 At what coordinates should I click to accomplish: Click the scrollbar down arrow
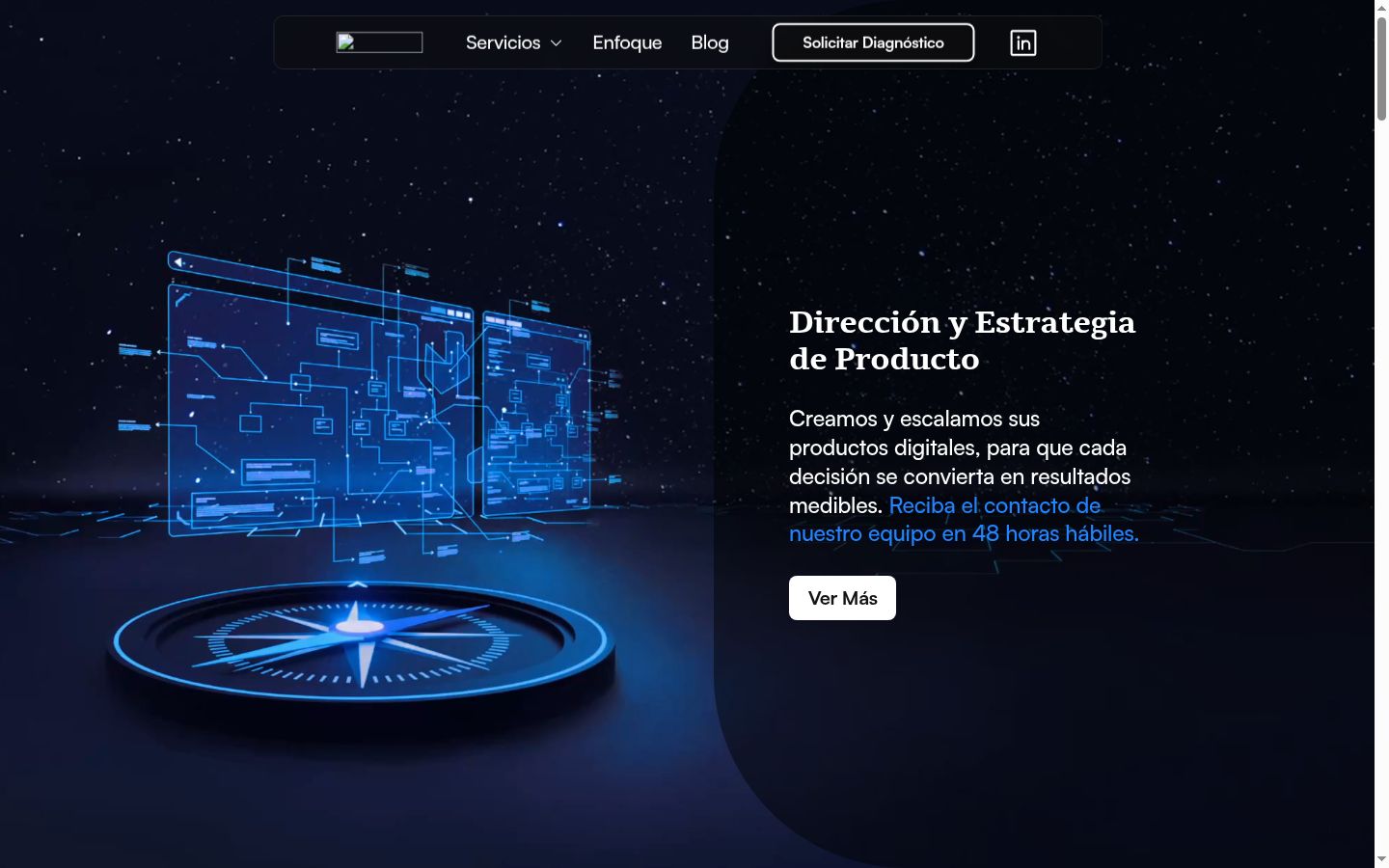click(x=1381, y=859)
